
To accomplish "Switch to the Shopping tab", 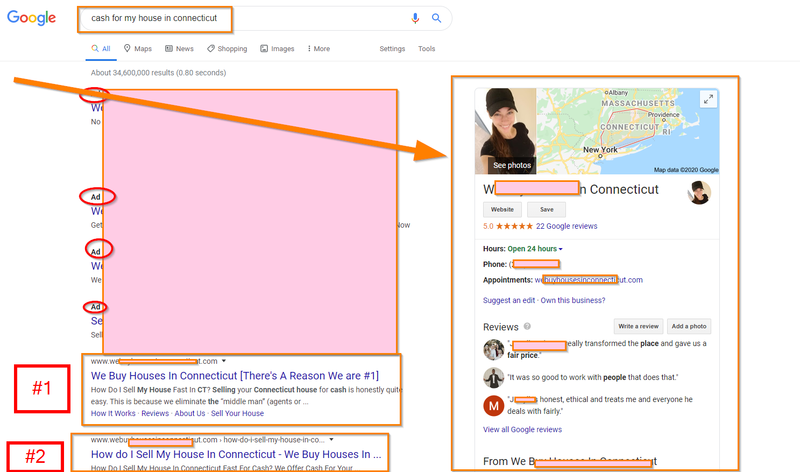I will pos(227,49).
